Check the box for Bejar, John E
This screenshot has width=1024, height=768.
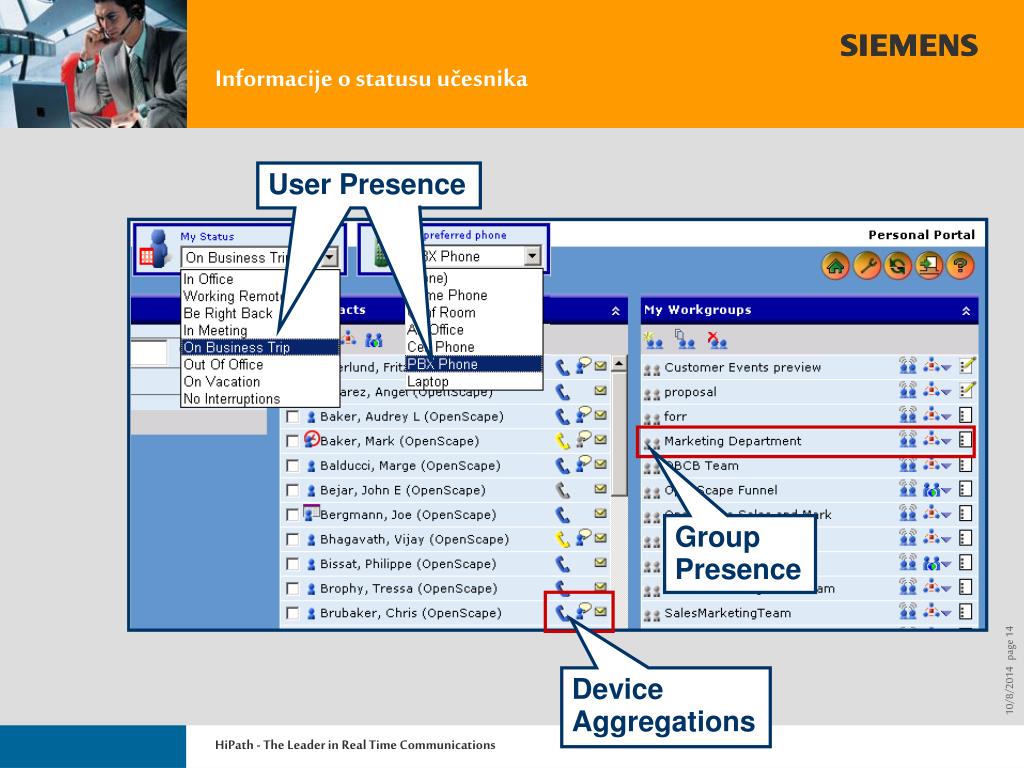(x=293, y=490)
